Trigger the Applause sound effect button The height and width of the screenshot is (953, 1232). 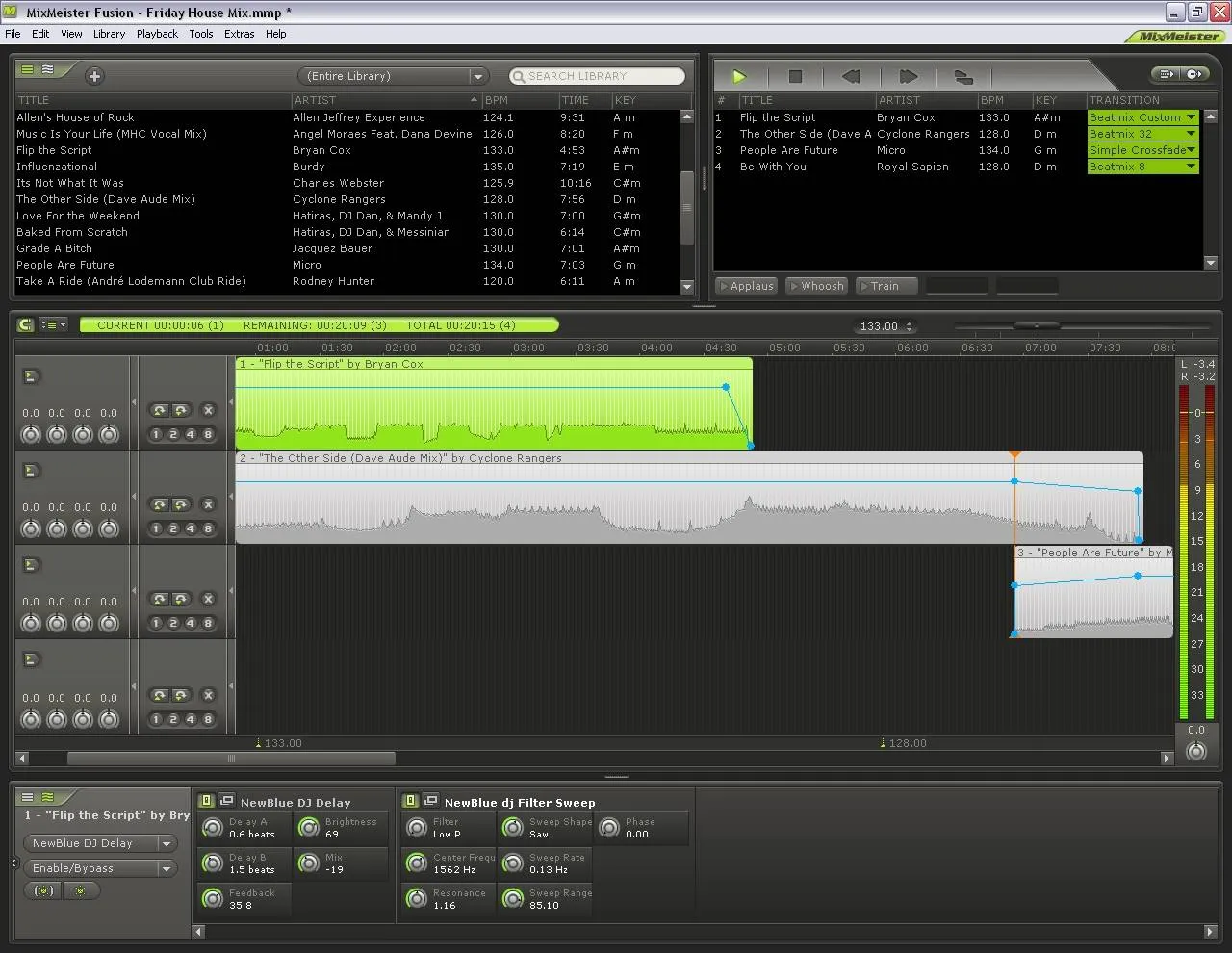click(x=746, y=285)
